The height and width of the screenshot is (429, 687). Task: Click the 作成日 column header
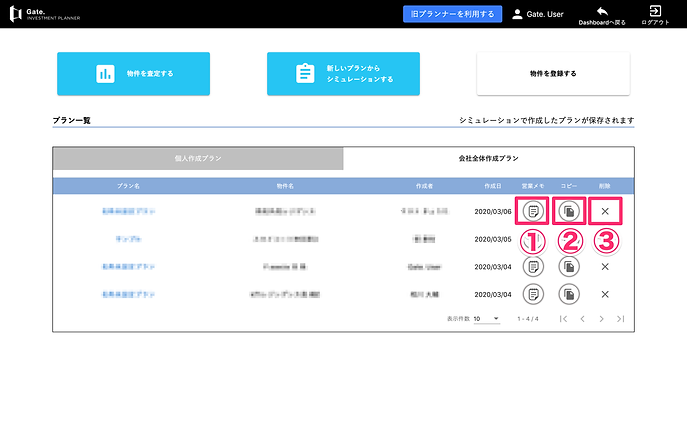point(492,186)
